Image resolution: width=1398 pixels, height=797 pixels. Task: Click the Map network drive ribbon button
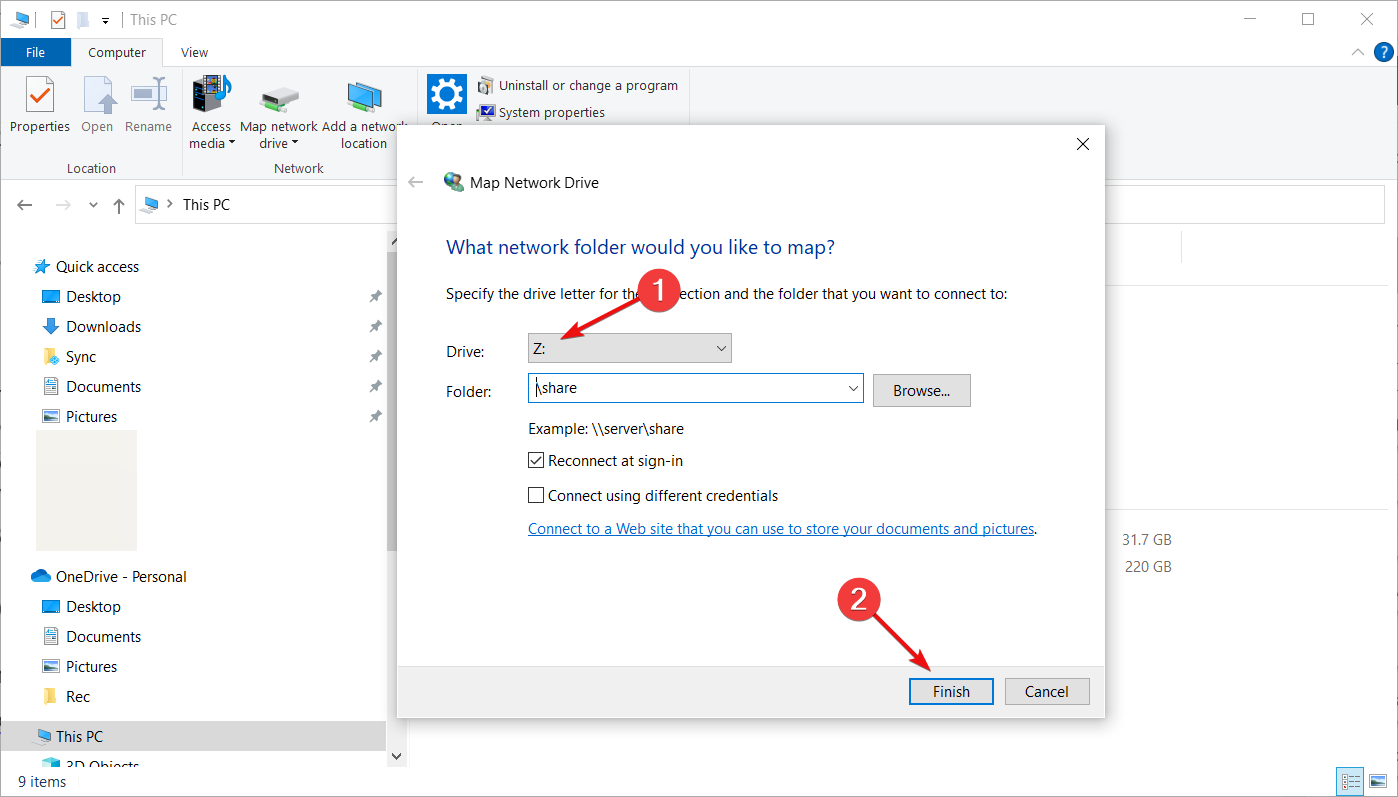coord(279,112)
